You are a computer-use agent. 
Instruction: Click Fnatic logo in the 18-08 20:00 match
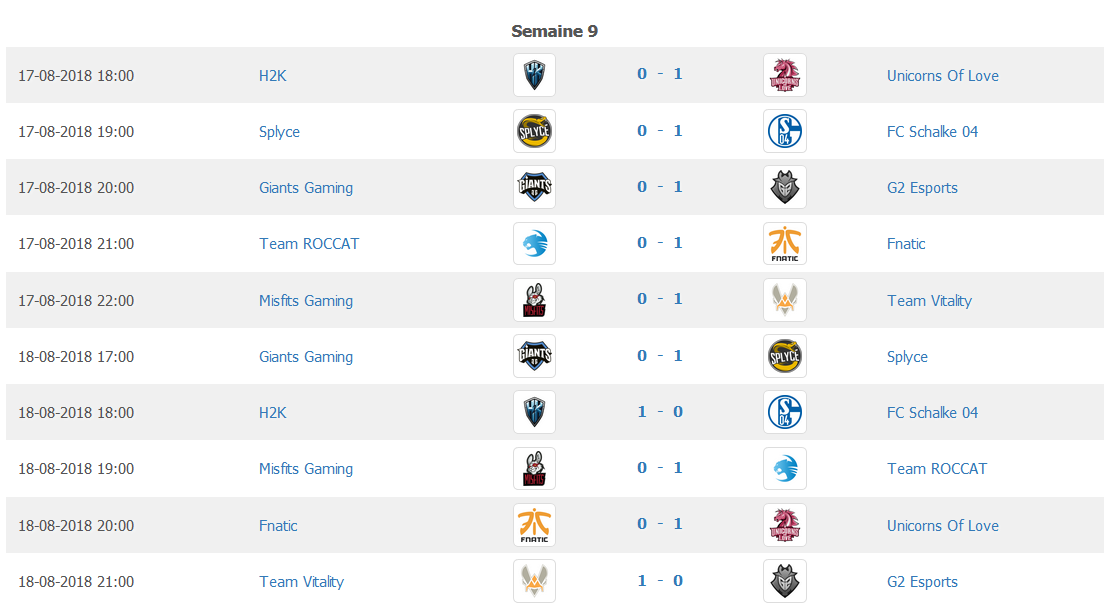click(534, 525)
